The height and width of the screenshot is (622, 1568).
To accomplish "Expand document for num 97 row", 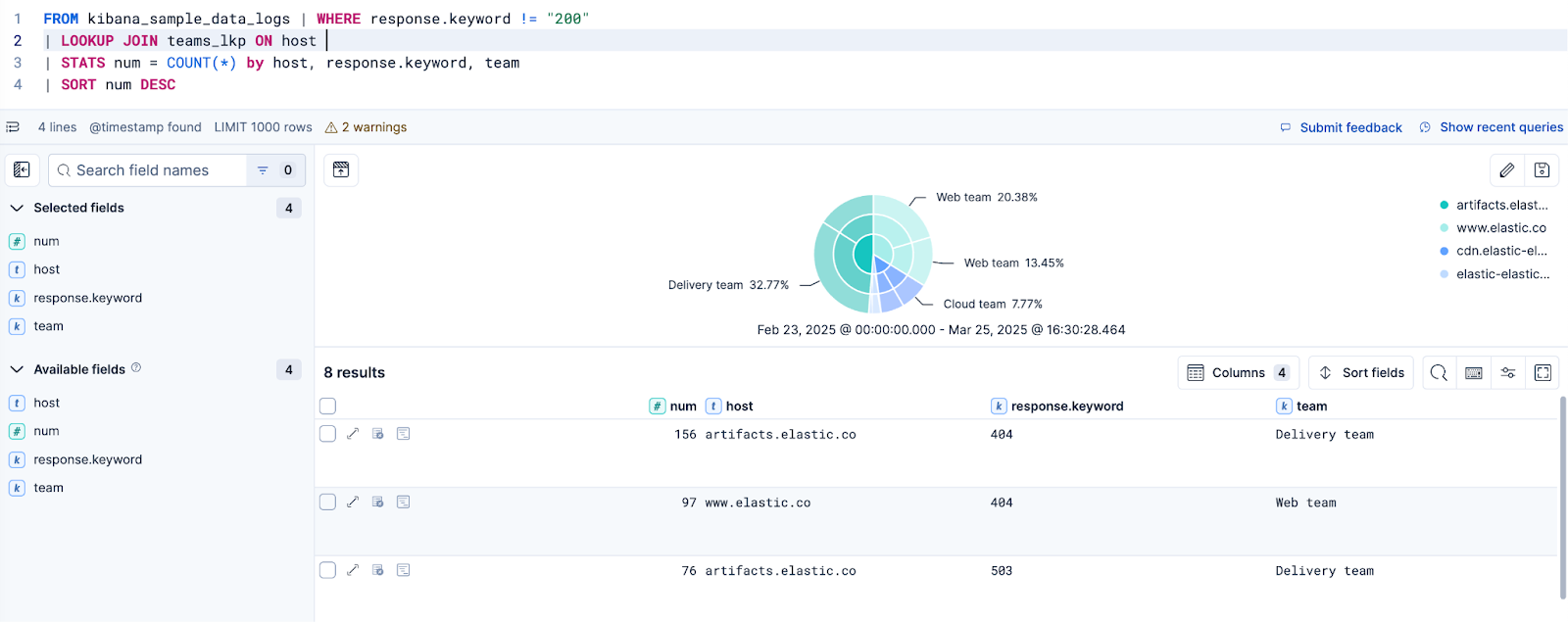I will (x=353, y=502).
